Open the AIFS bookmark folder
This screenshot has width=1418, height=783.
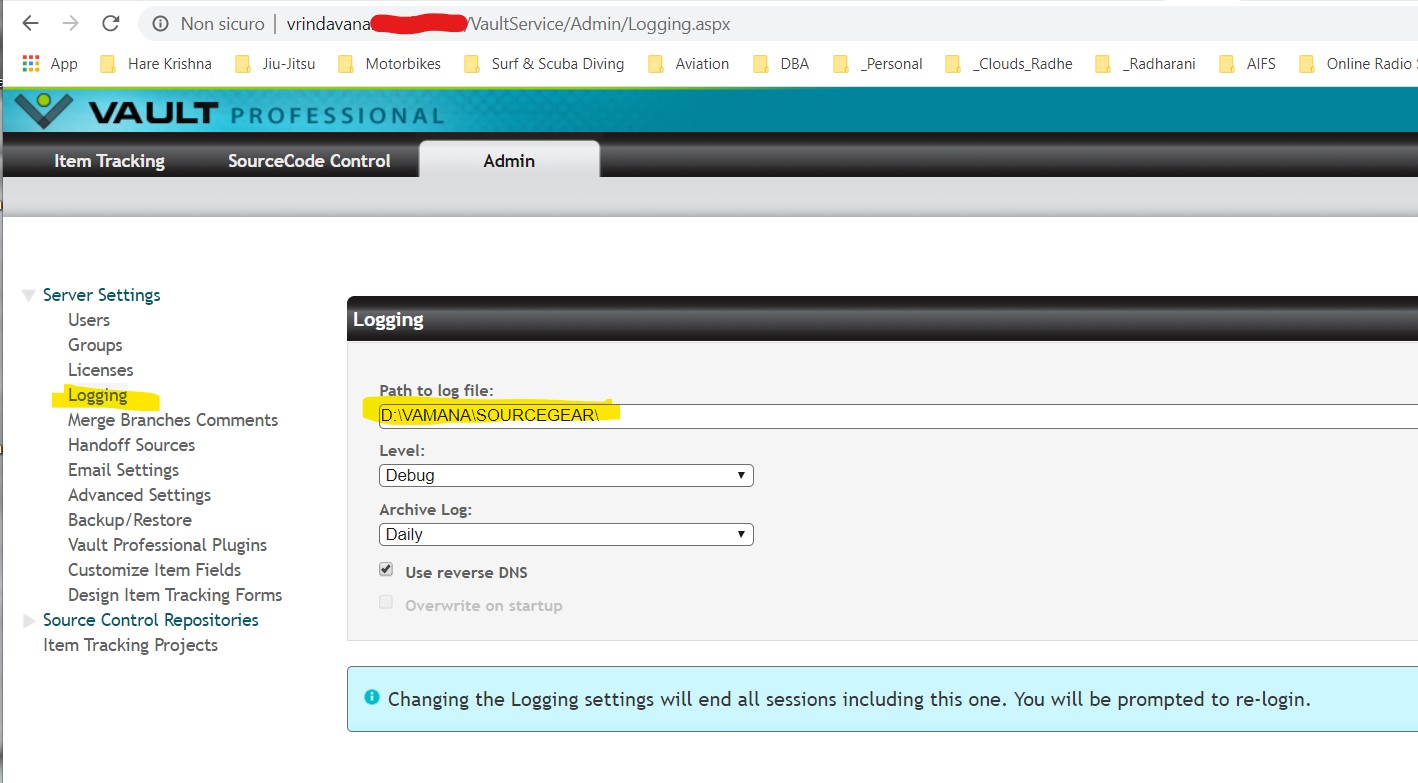(x=1248, y=63)
